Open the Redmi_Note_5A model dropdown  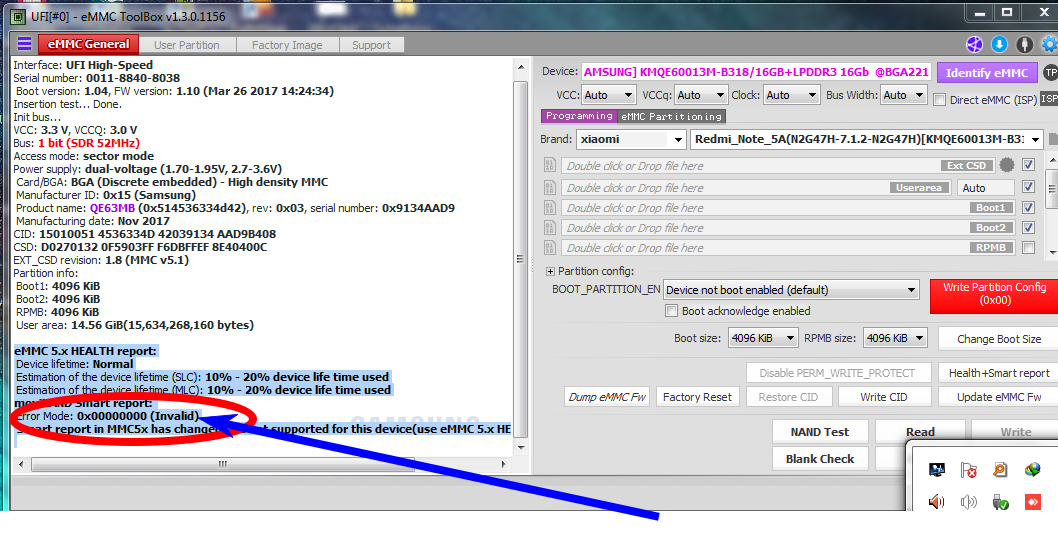click(x=867, y=140)
